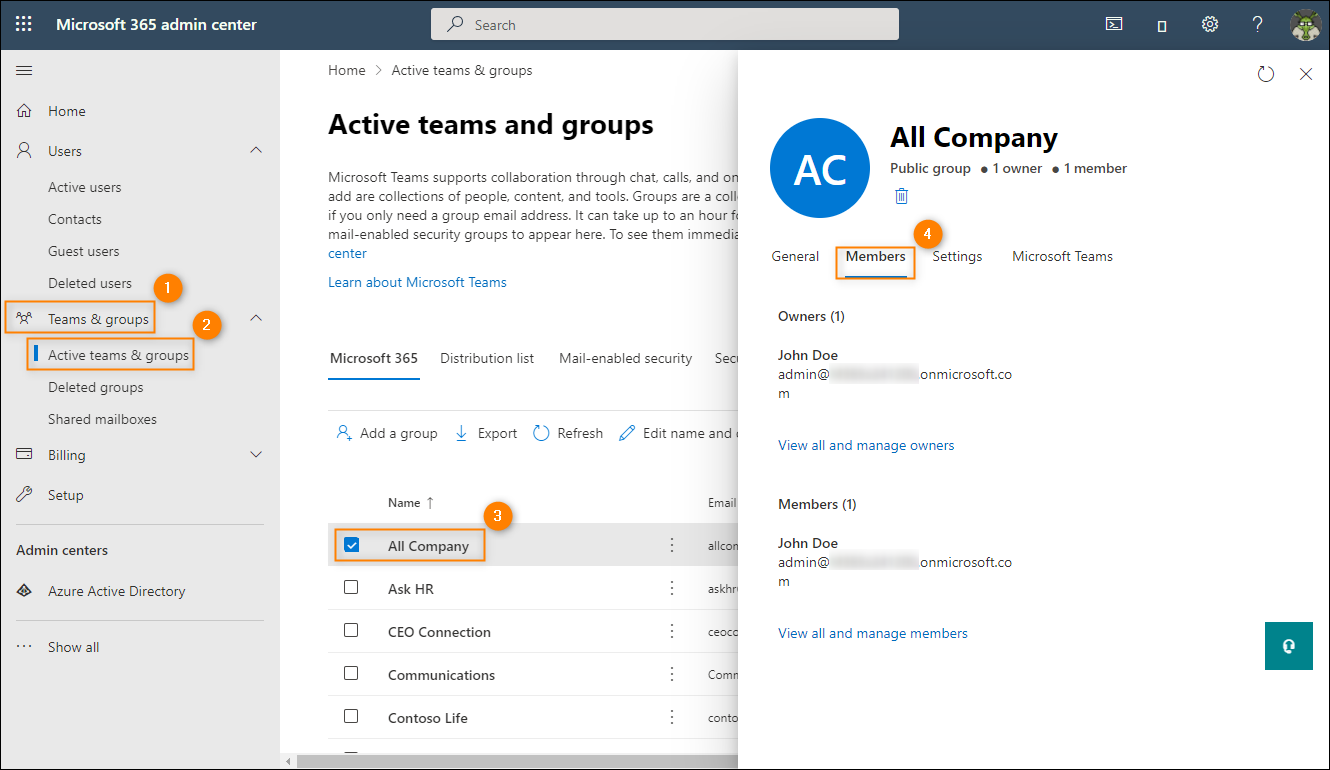Open the account profile avatar
Screen dimensions: 1330x770
(1306, 25)
